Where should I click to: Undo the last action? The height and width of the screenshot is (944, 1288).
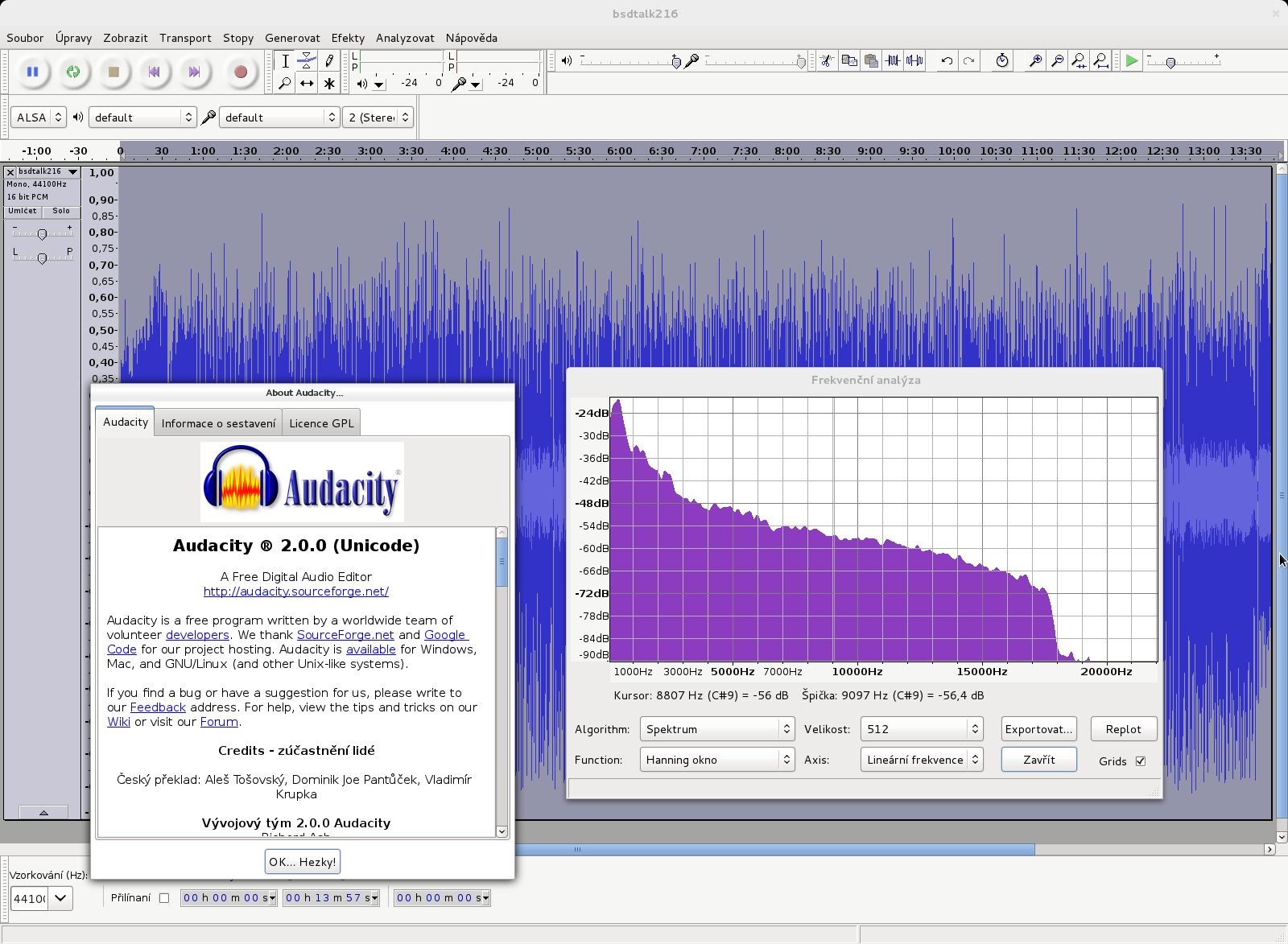pyautogui.click(x=947, y=60)
